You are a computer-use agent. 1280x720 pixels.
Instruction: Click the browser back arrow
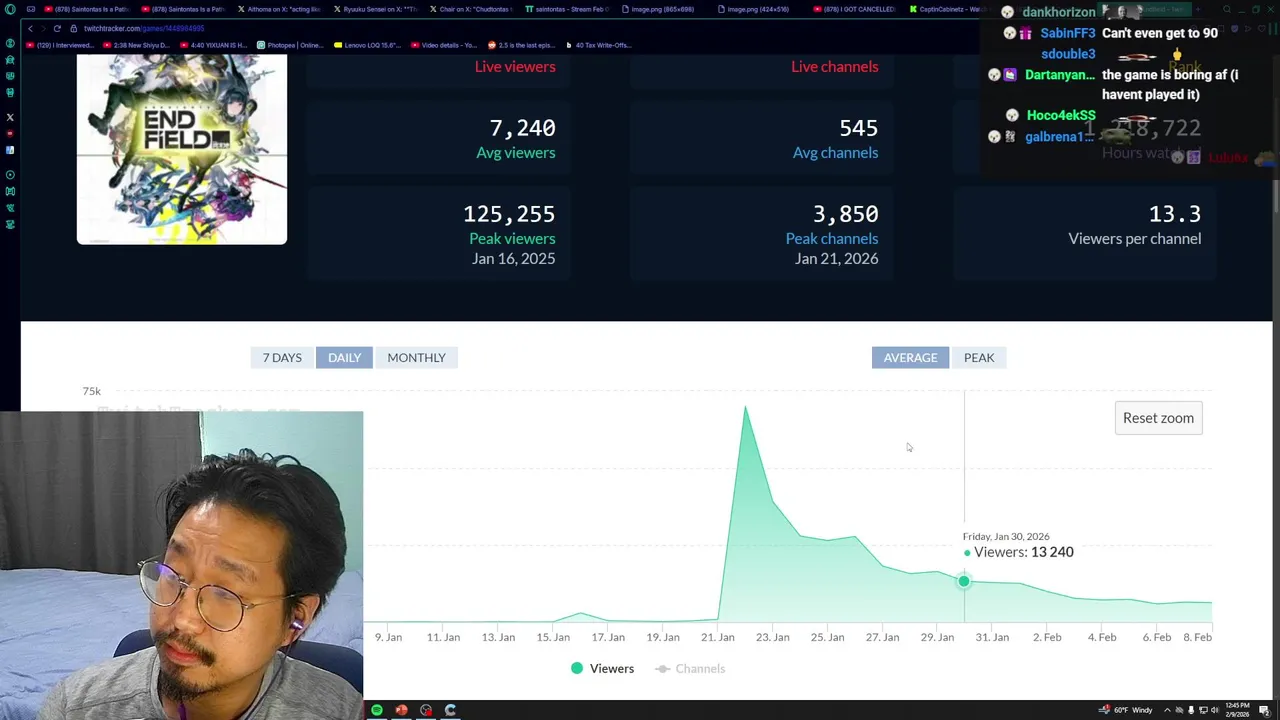pos(31,28)
